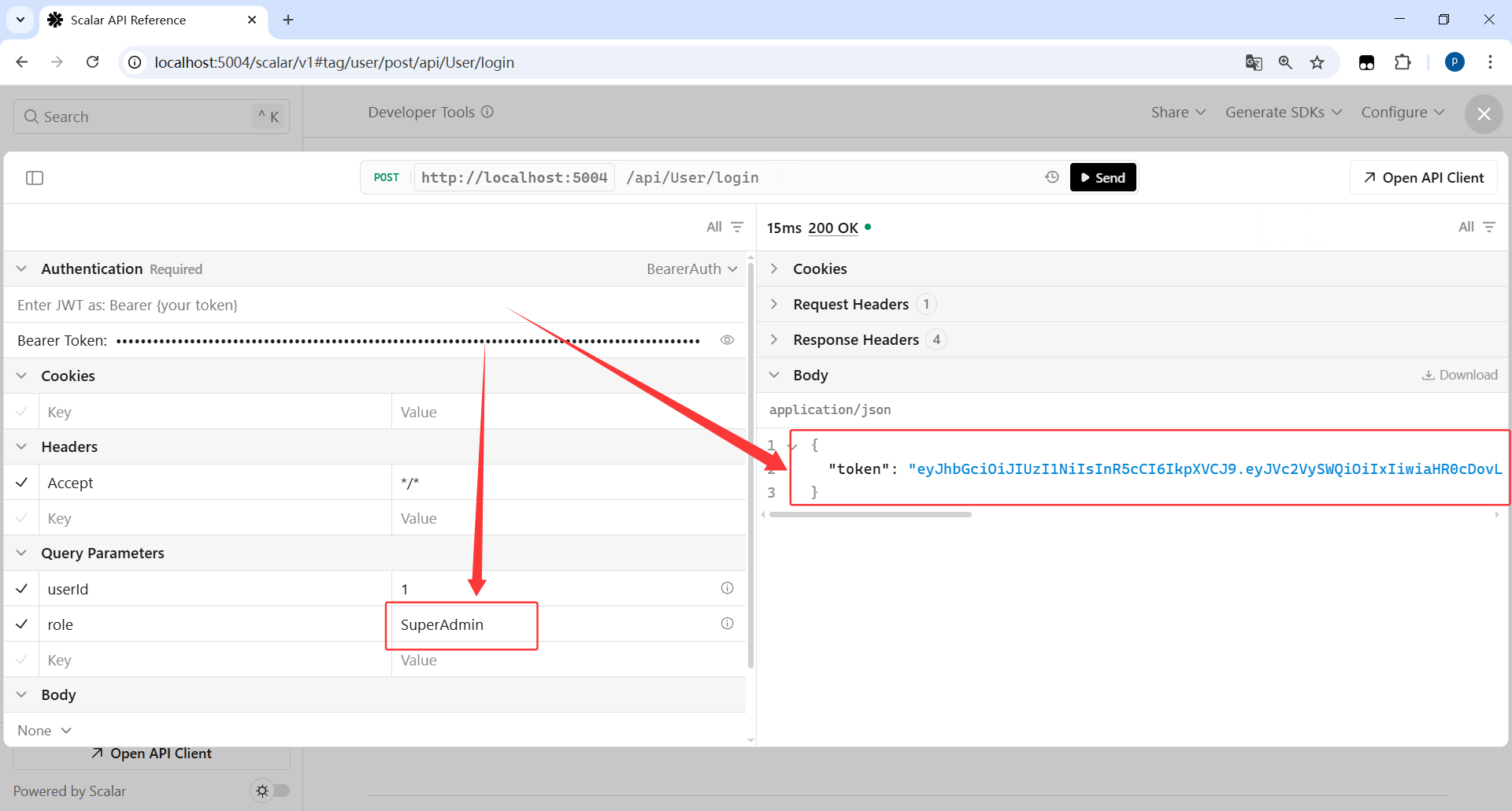Open Developer Tools info icon
1512x811 pixels.
click(x=487, y=112)
